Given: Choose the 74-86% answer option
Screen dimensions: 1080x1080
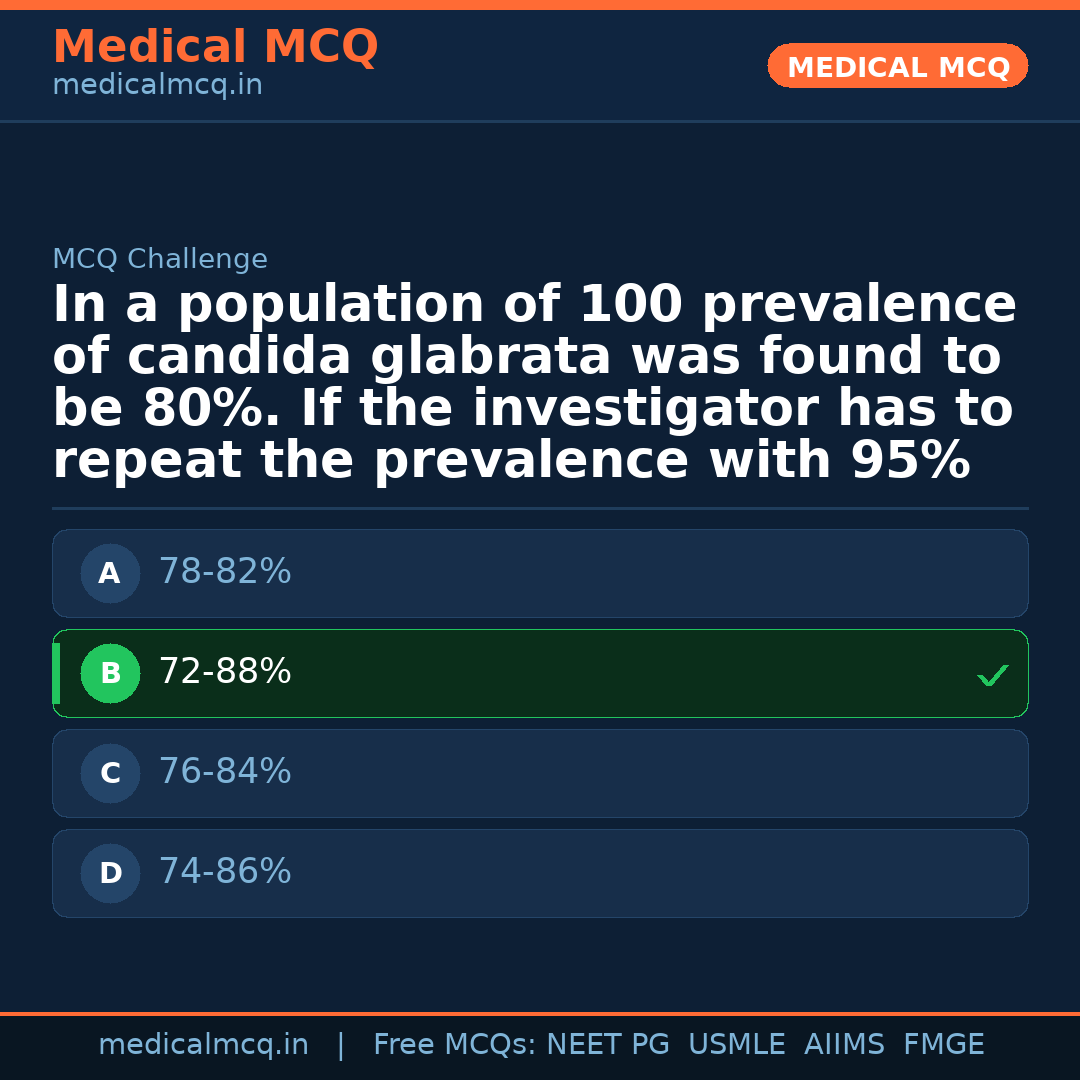Looking at the screenshot, I should click(x=540, y=874).
